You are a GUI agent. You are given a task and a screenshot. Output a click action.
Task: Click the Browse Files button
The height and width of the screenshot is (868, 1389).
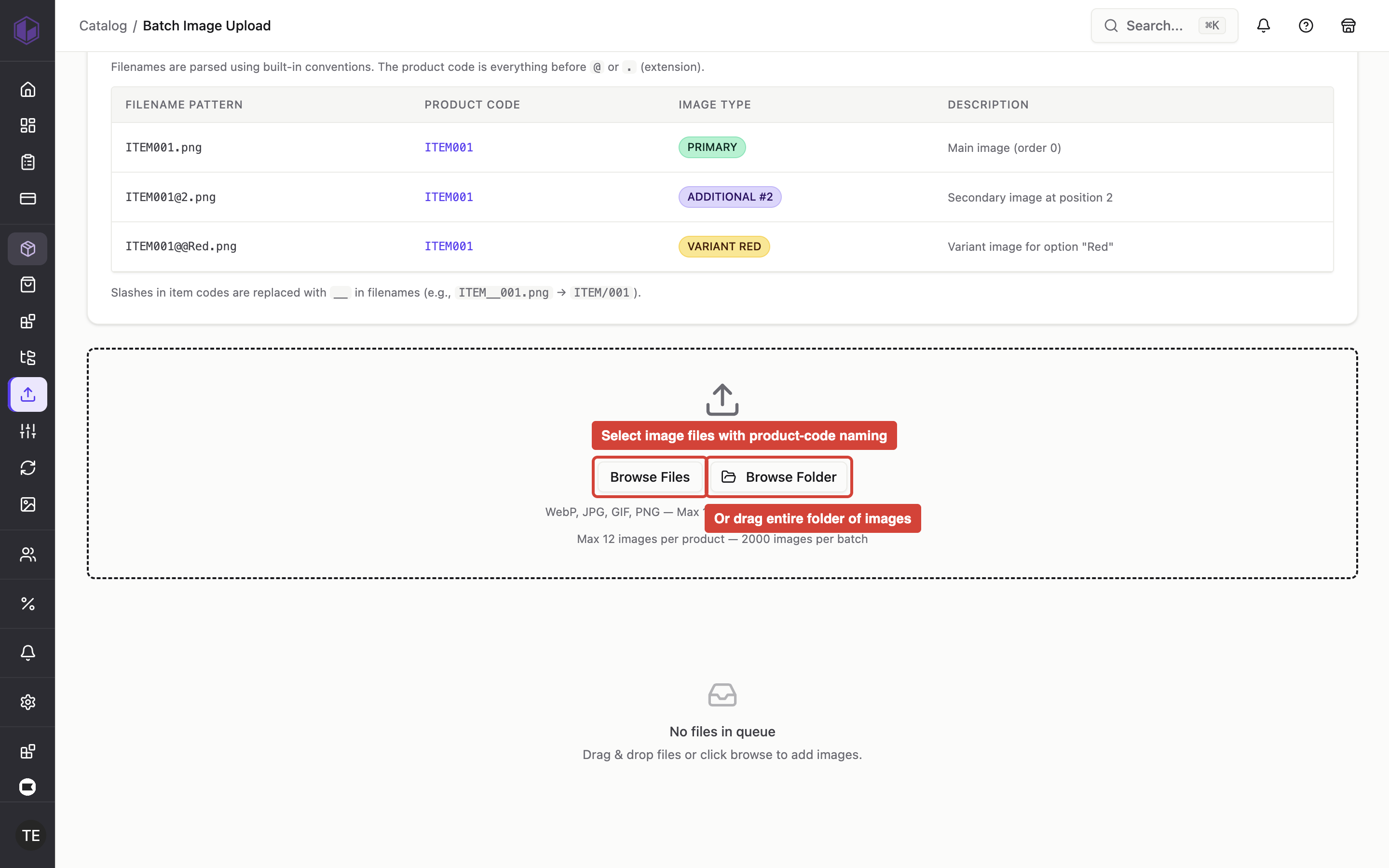[650, 477]
